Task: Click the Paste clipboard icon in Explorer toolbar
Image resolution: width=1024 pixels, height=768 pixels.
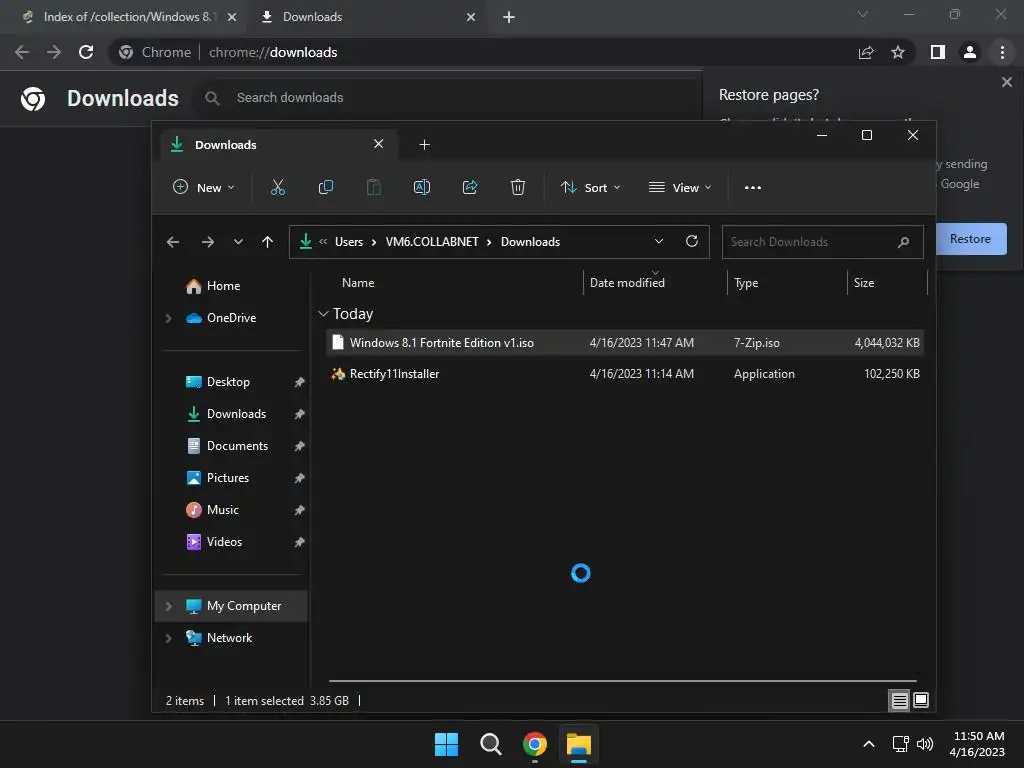Action: coord(374,187)
